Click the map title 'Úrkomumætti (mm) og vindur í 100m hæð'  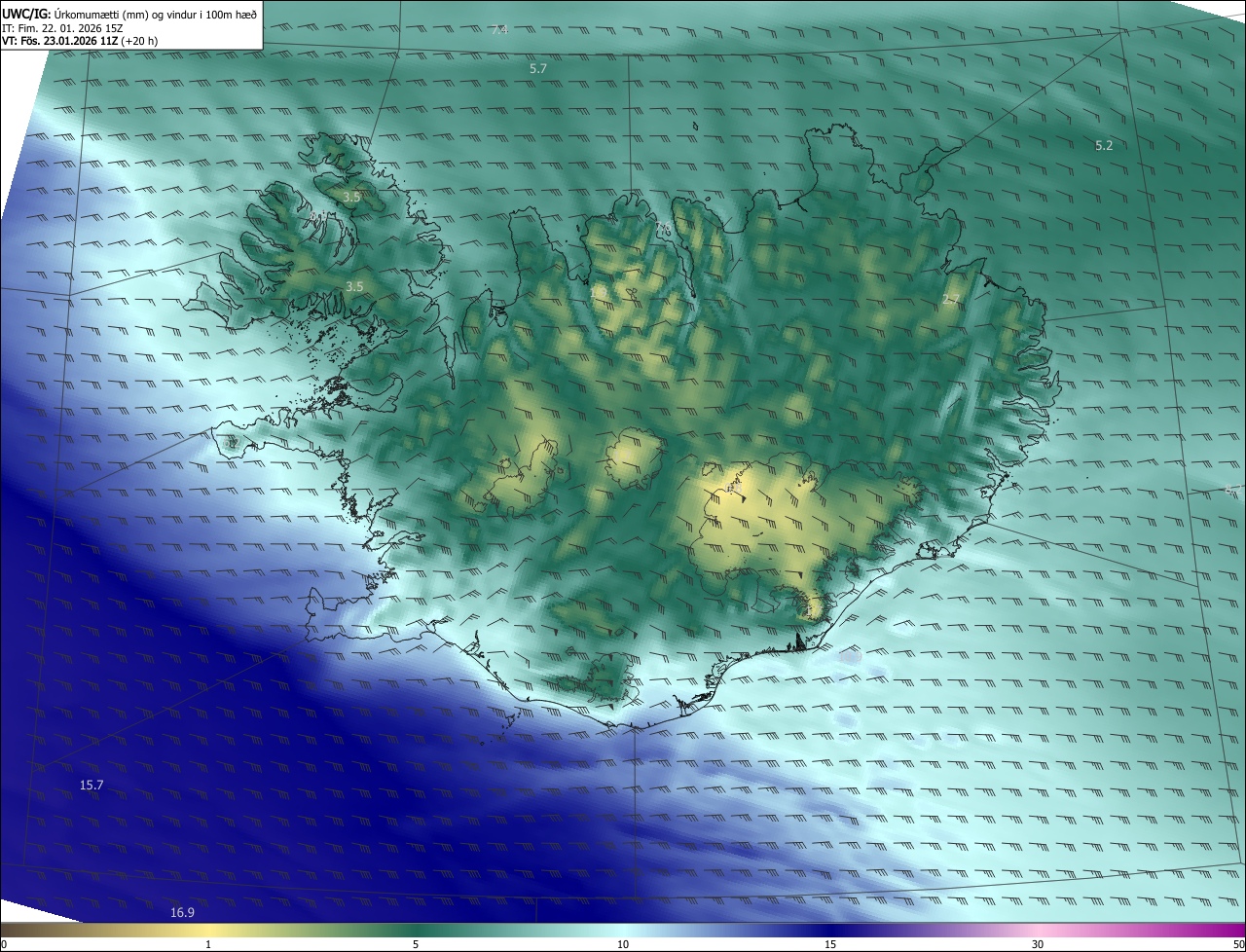coord(155,14)
